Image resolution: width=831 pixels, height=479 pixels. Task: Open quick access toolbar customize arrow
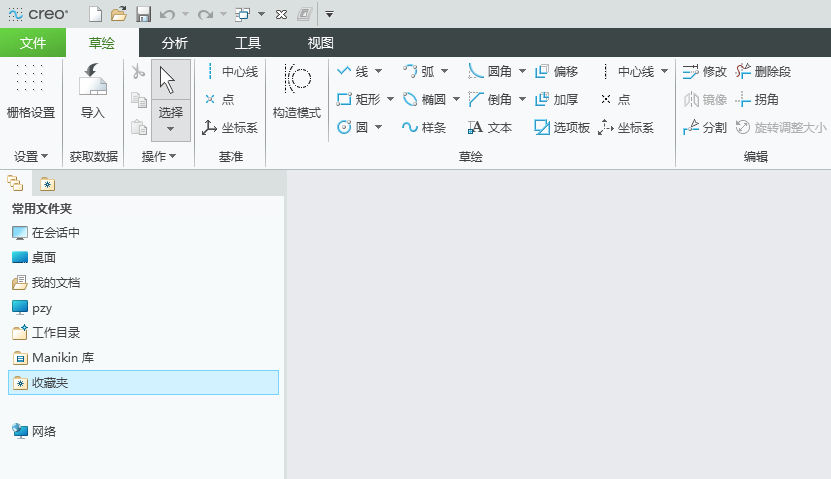tap(329, 14)
